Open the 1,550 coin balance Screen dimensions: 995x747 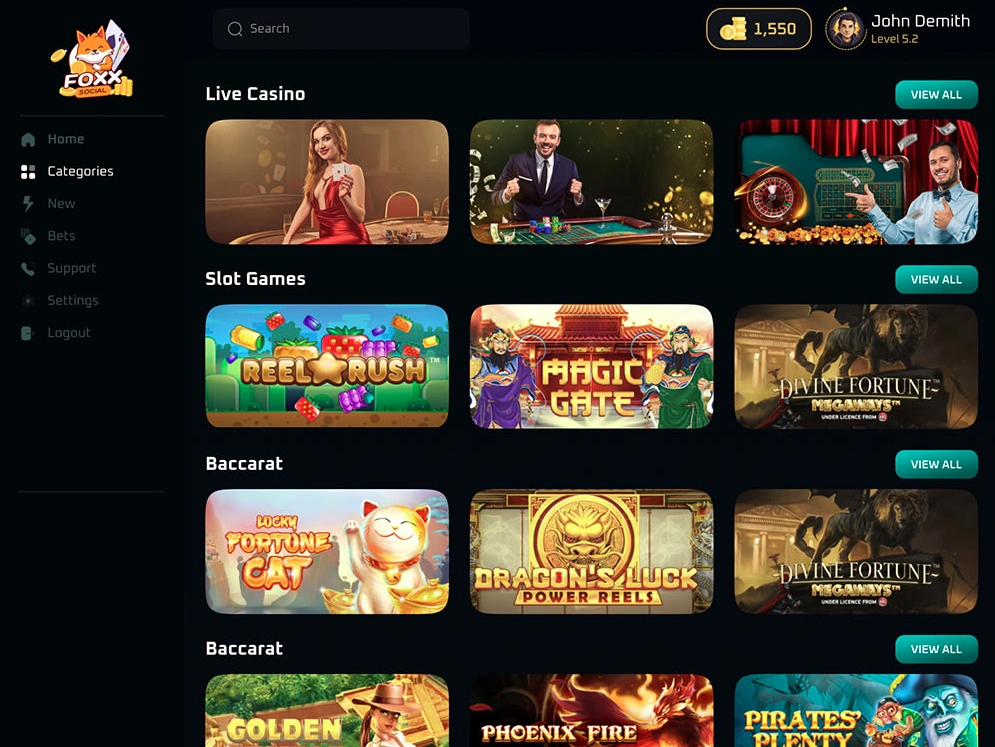pos(759,29)
